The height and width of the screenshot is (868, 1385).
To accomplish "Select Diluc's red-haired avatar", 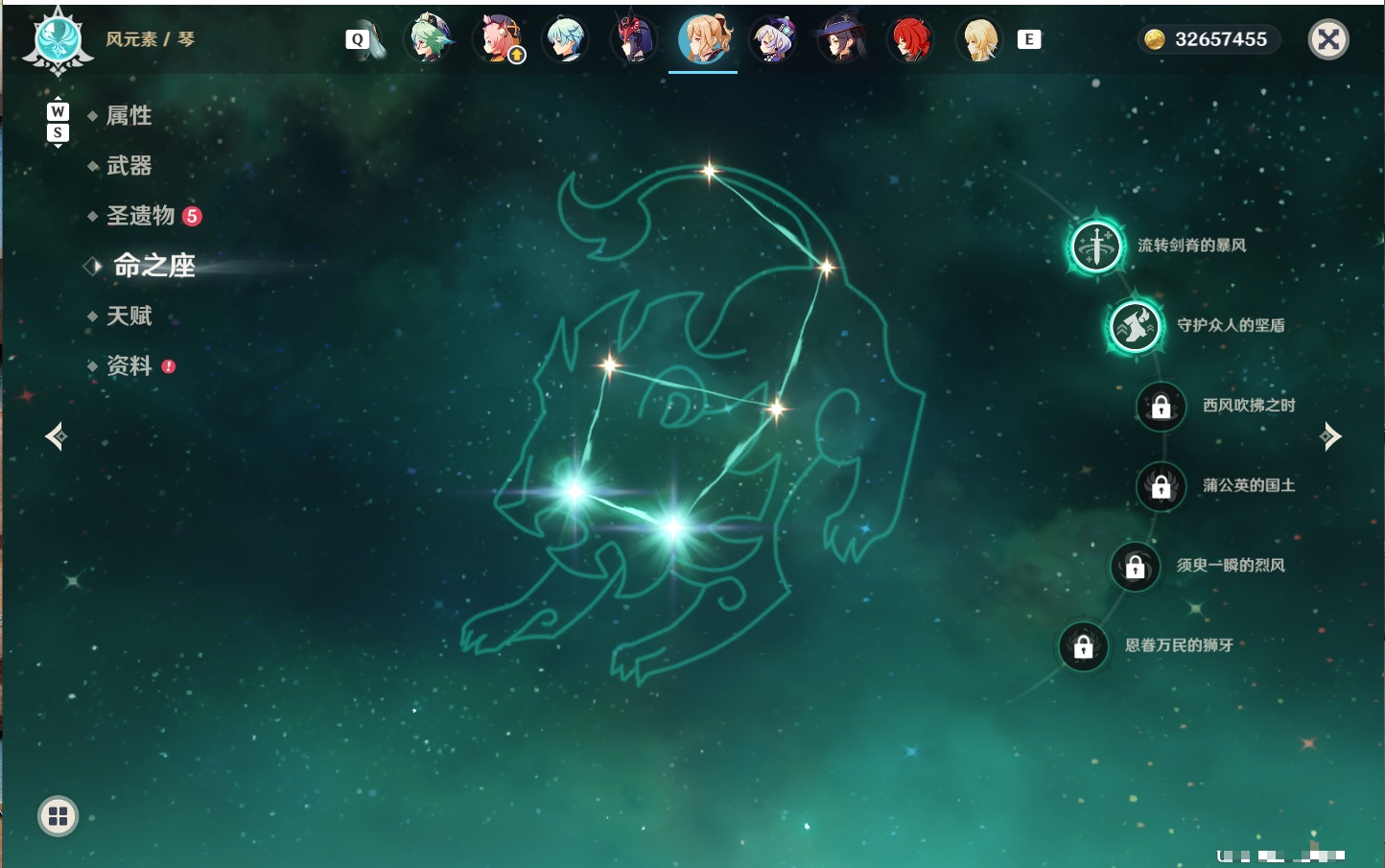I will point(909,39).
